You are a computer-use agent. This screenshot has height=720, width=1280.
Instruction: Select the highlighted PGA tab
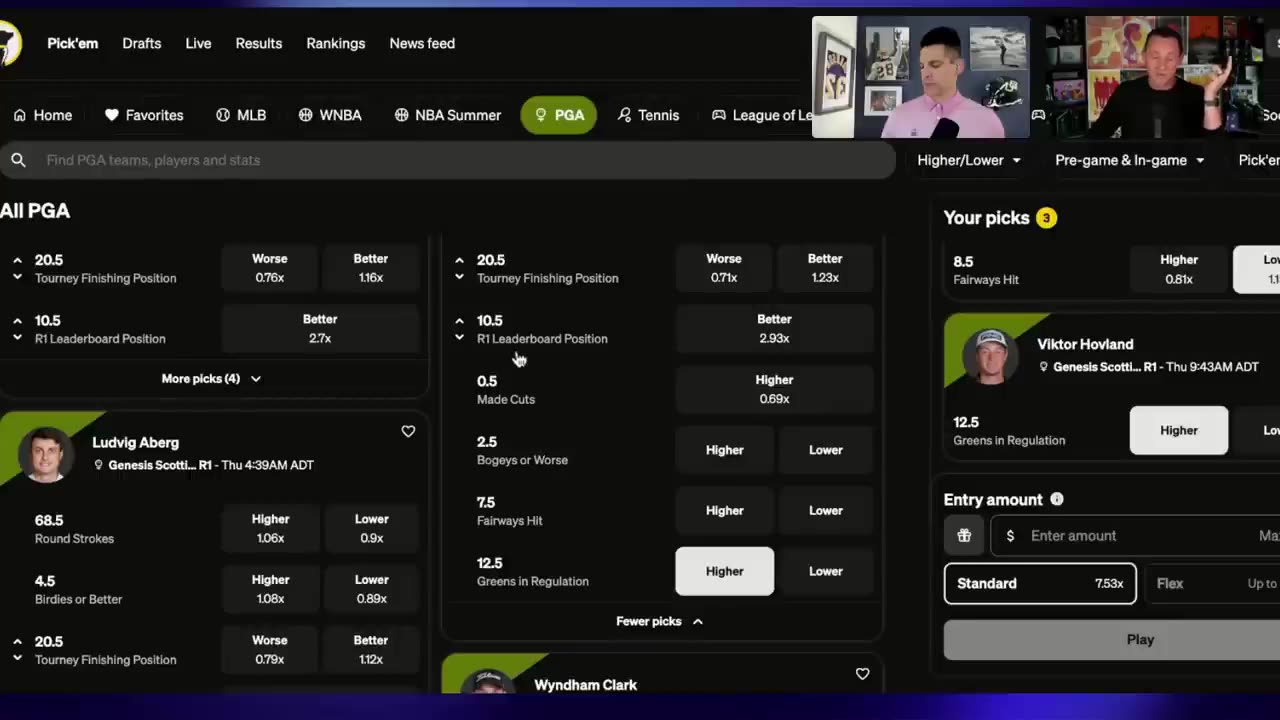[559, 115]
